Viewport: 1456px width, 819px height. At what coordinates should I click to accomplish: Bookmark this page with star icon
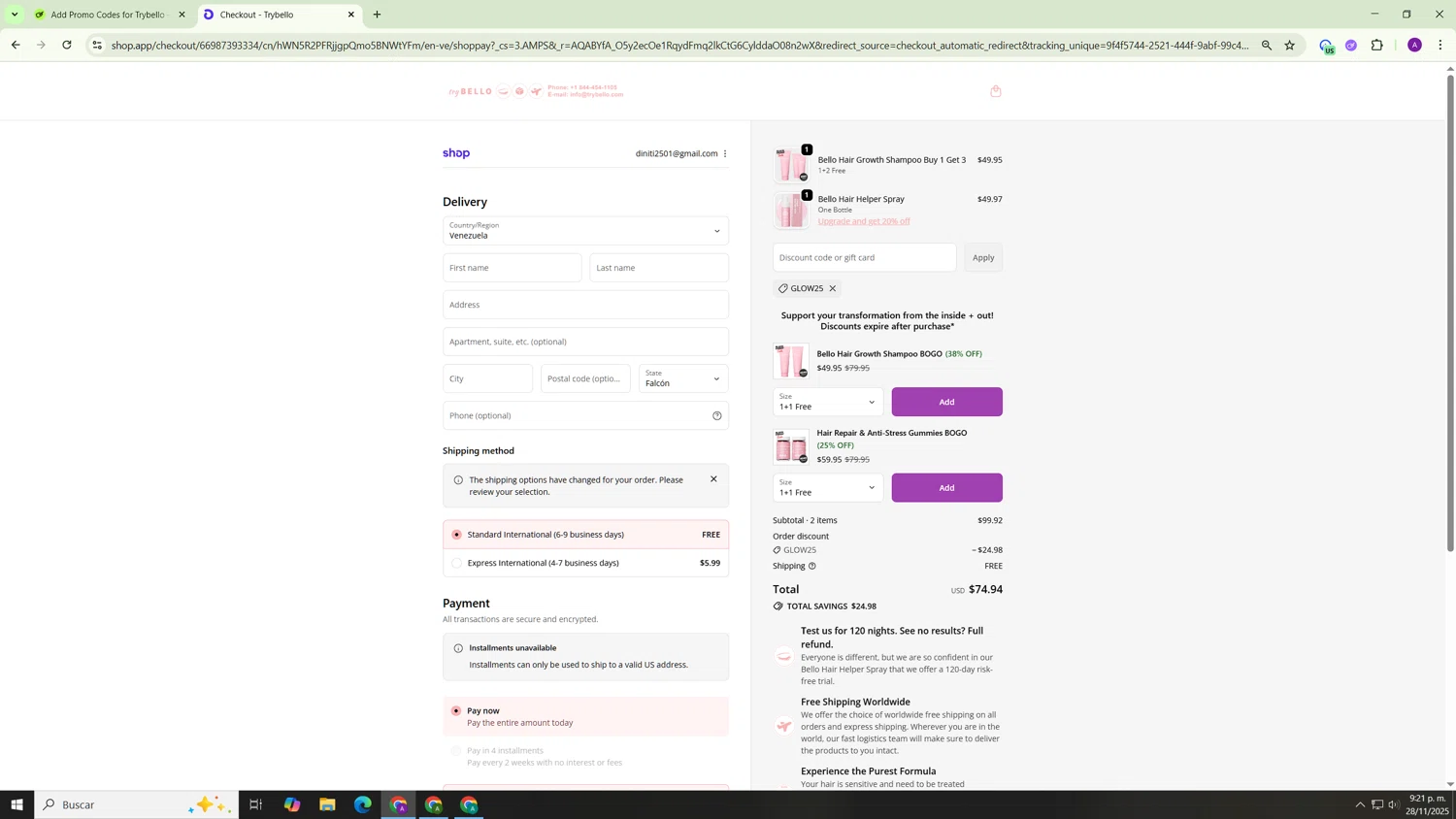(x=1289, y=45)
